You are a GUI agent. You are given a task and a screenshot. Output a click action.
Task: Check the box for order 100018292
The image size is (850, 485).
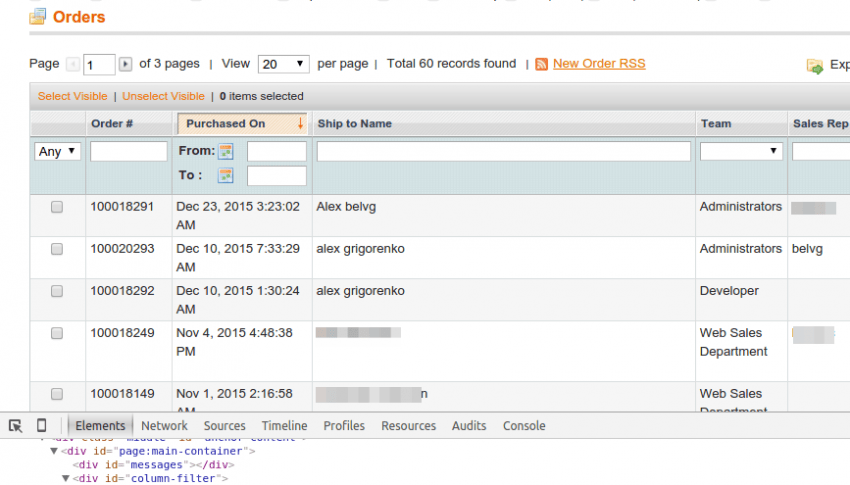pos(57,292)
